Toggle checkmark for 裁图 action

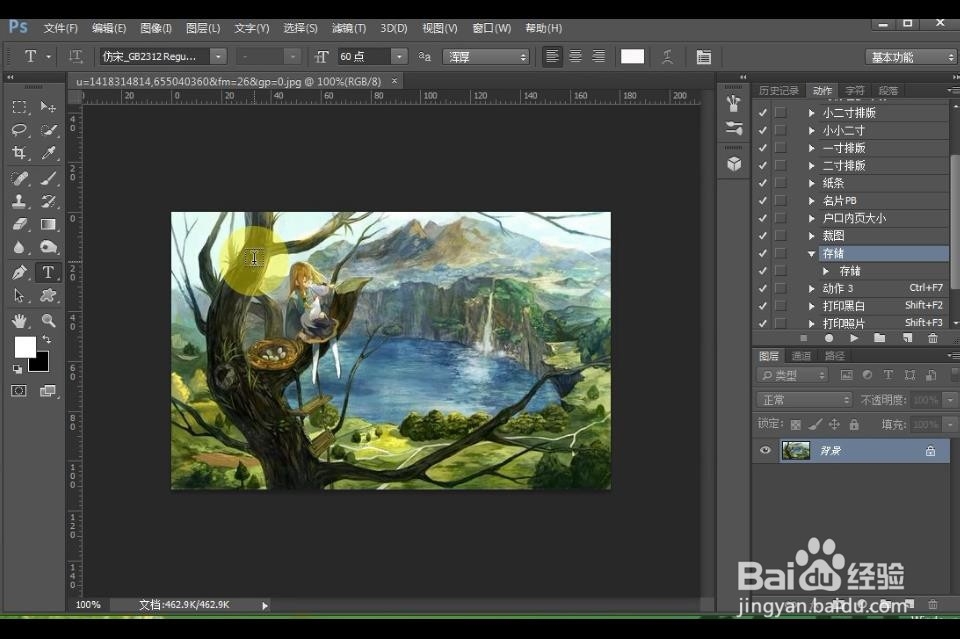762,236
